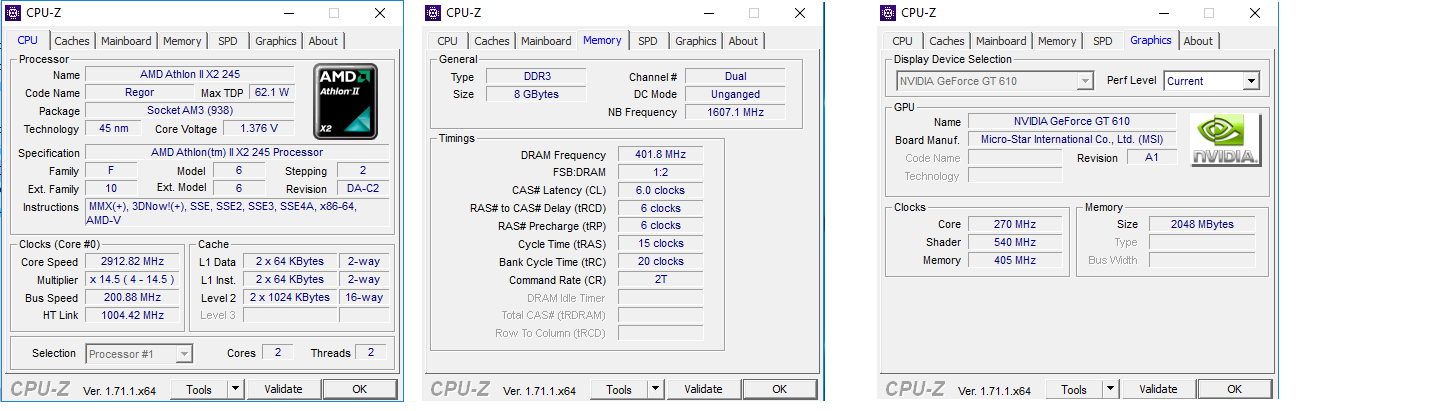Open Tools dropdown arrow in Graphics window
The width and height of the screenshot is (1434, 411).
point(1110,389)
